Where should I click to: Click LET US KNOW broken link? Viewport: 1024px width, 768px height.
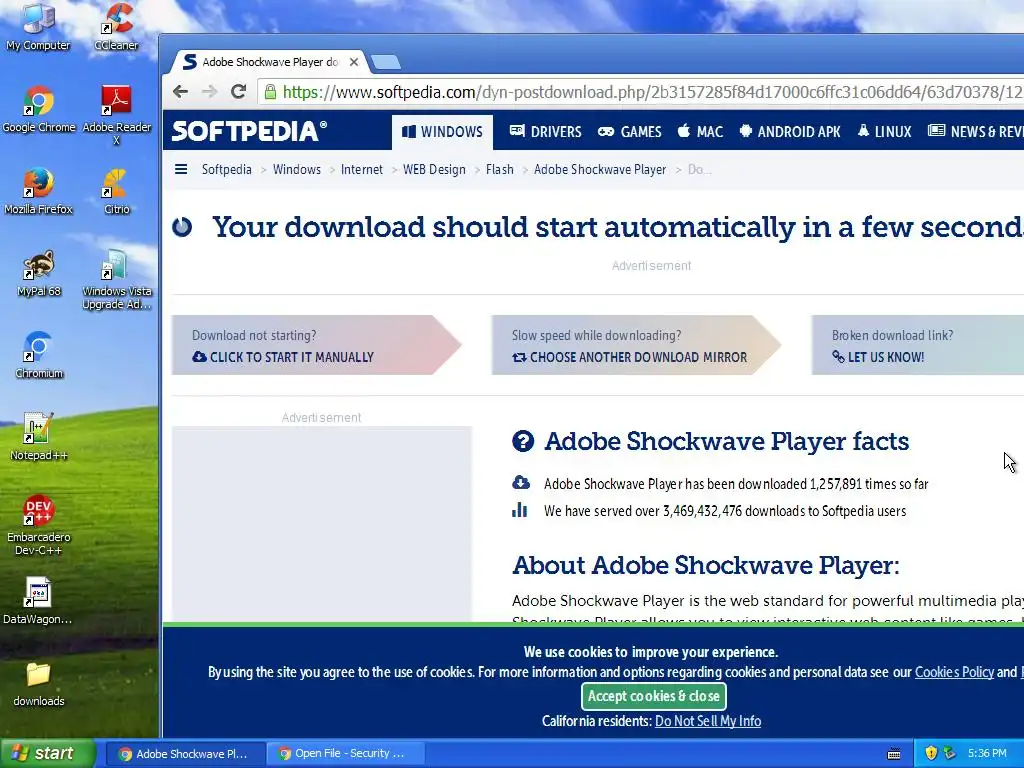pyautogui.click(x=878, y=357)
